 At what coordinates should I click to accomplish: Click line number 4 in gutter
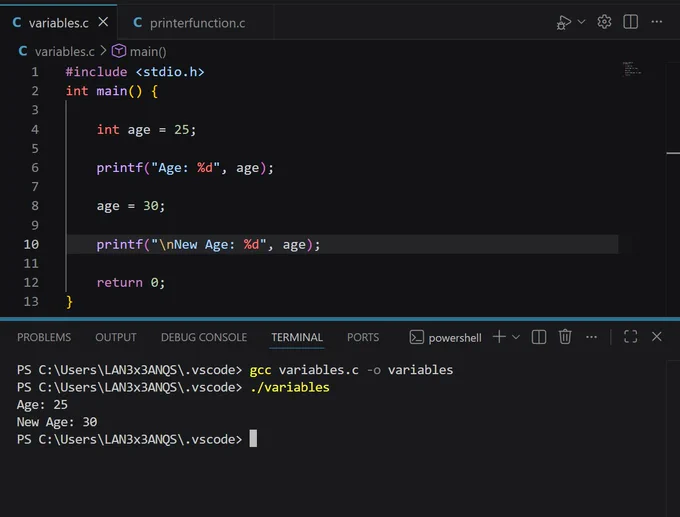(x=35, y=129)
